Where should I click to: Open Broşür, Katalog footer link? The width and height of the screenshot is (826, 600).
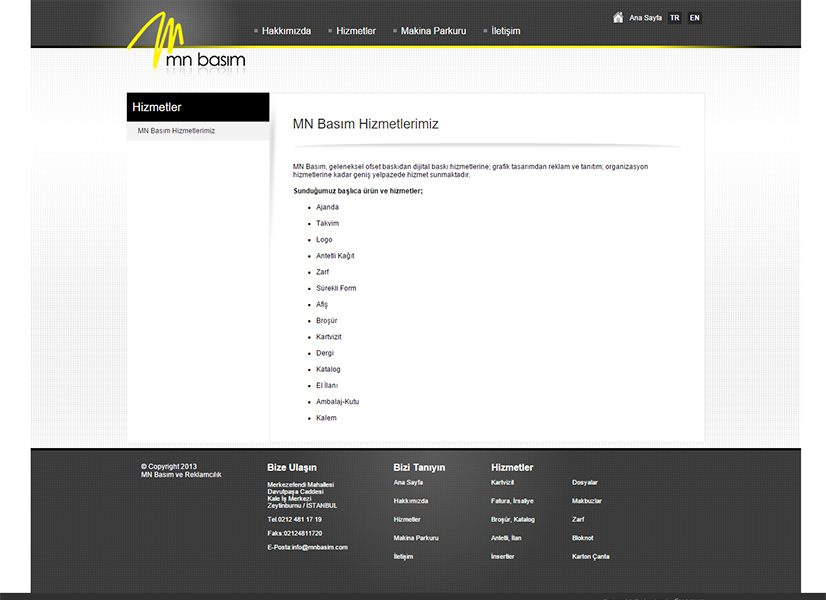pos(512,519)
